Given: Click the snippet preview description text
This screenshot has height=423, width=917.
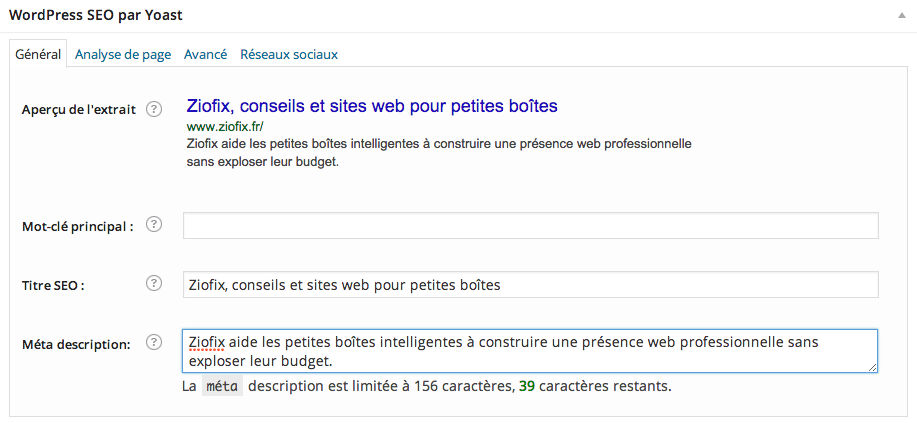Looking at the screenshot, I should tap(439, 153).
